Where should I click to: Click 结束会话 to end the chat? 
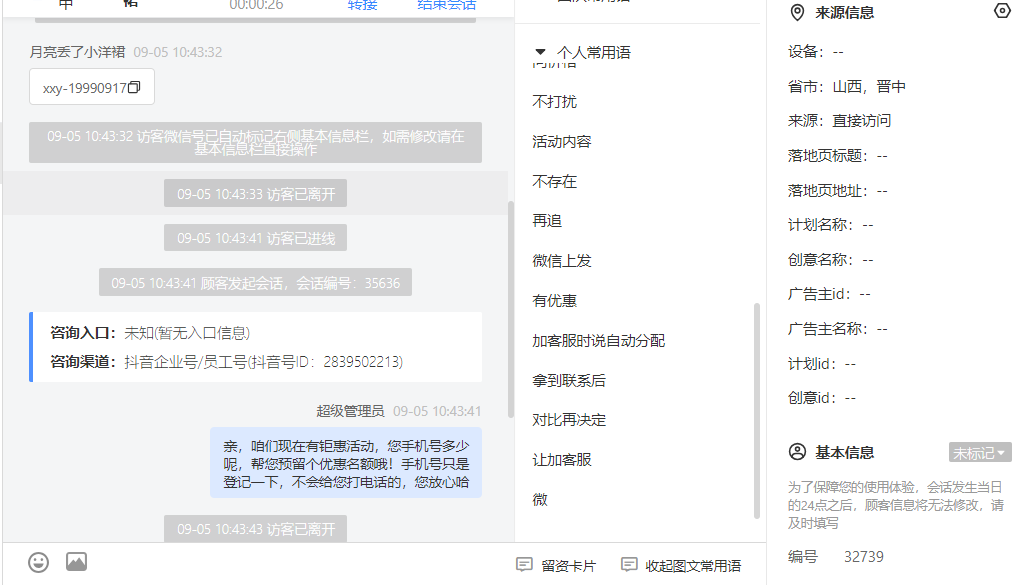(x=447, y=5)
